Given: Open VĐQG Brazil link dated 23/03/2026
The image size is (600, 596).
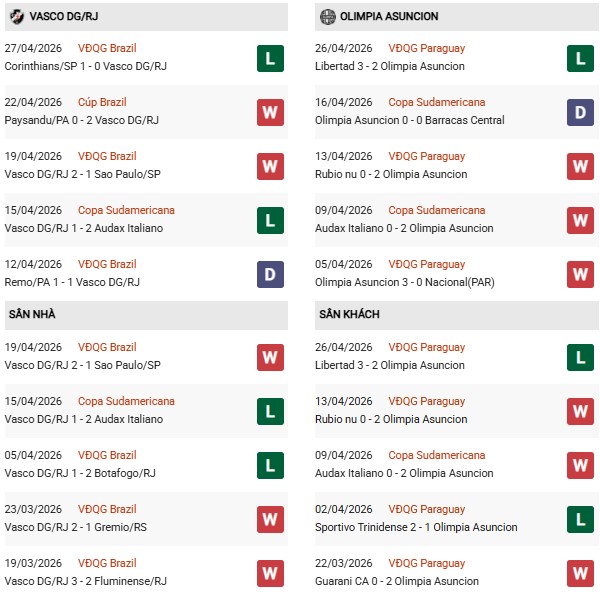Looking at the screenshot, I should point(107,509).
